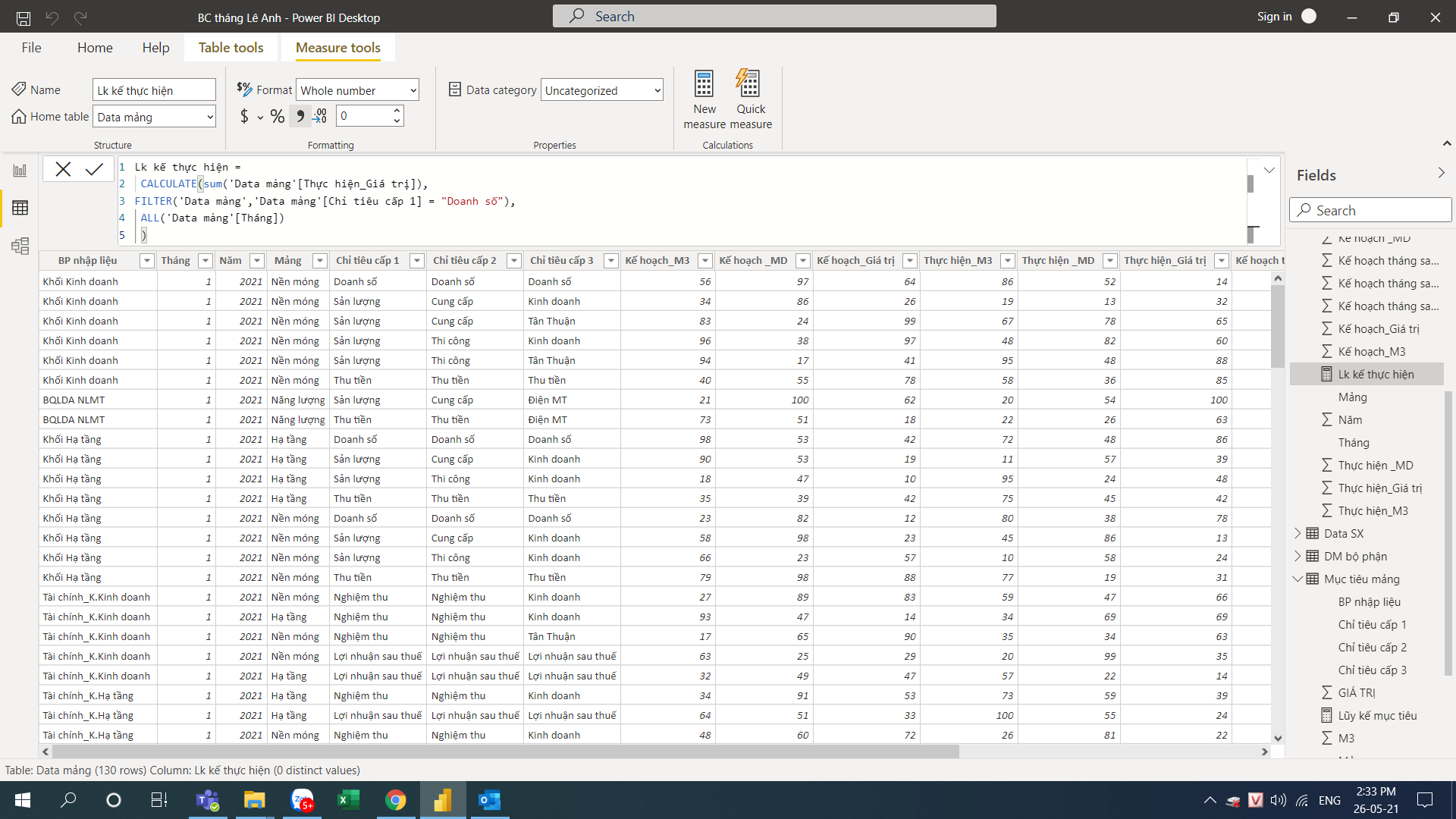Click user account avatar icon

[x=1309, y=16]
